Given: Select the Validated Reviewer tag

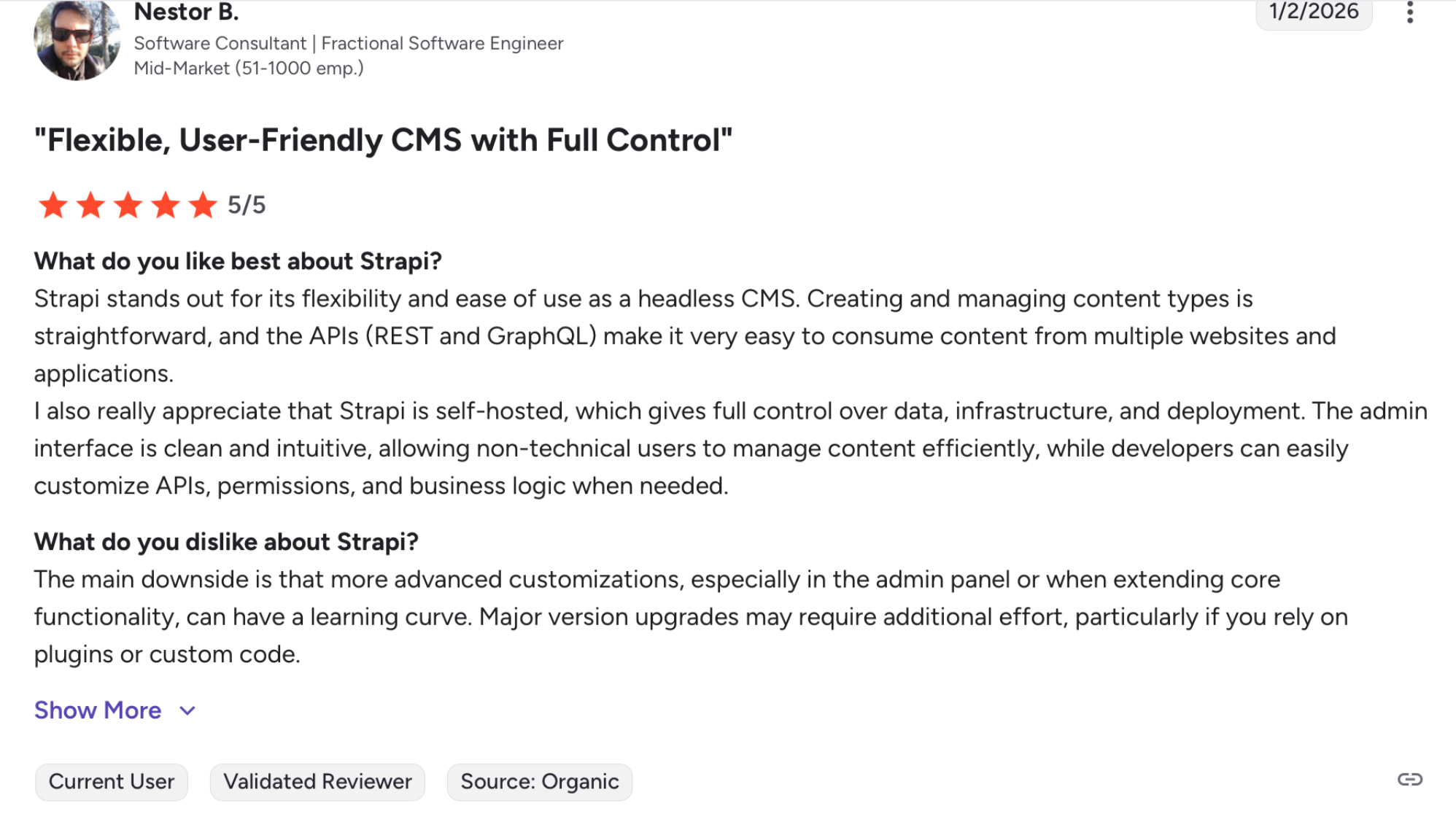Looking at the screenshot, I should click(x=317, y=782).
